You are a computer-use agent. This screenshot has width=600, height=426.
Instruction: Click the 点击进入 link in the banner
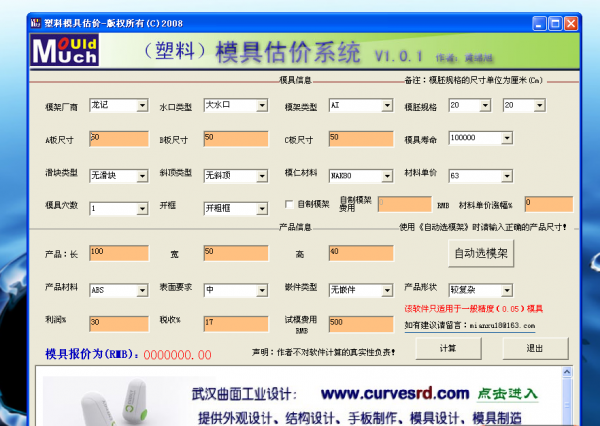(x=507, y=394)
